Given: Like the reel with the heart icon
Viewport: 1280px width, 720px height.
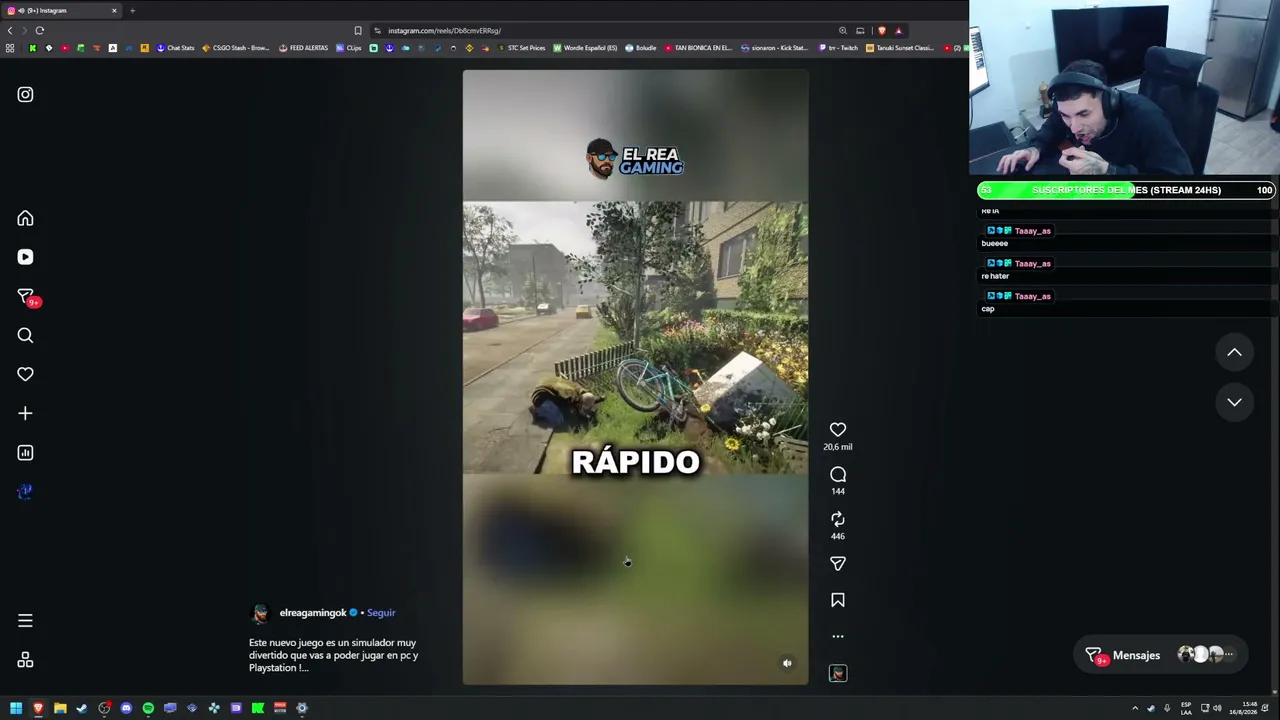Looking at the screenshot, I should click(838, 430).
